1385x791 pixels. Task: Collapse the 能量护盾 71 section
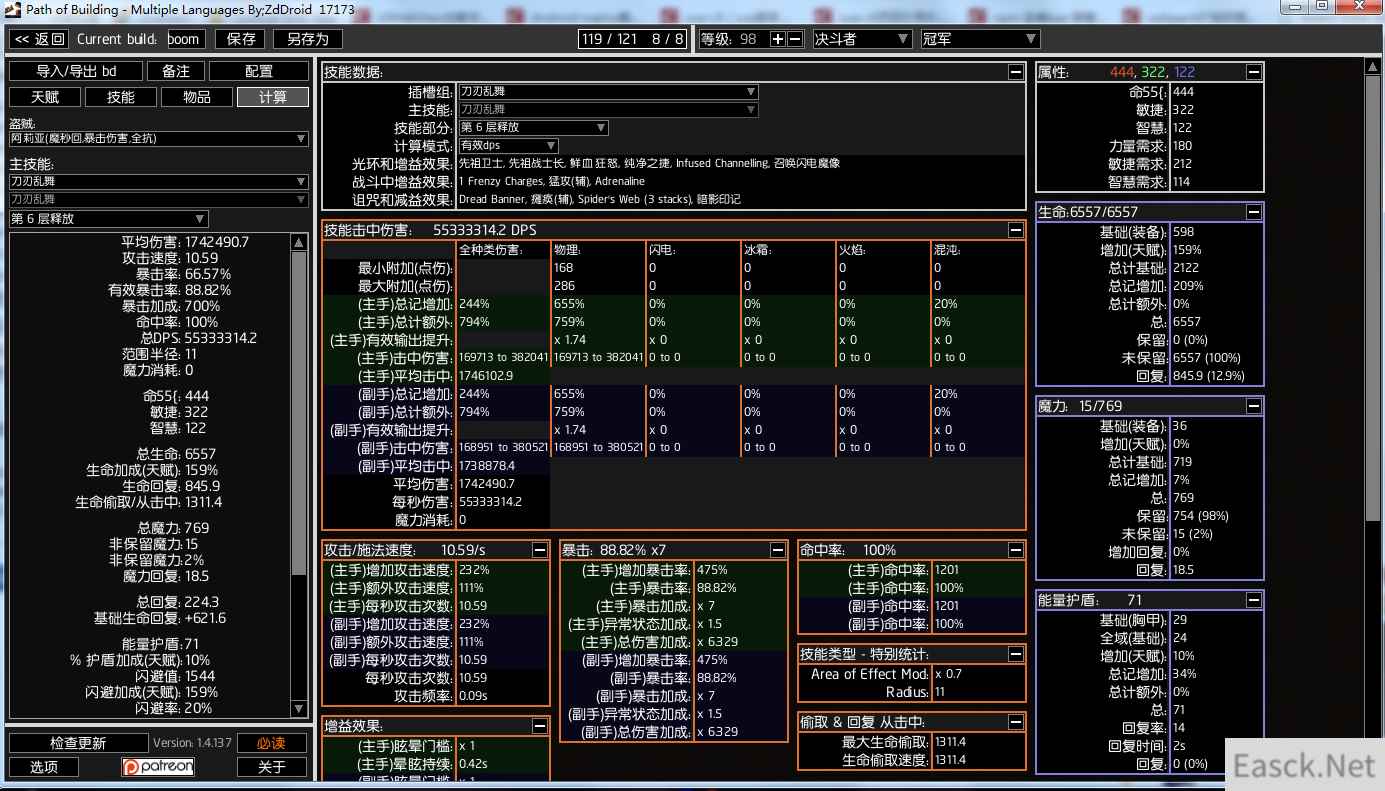[1254, 600]
